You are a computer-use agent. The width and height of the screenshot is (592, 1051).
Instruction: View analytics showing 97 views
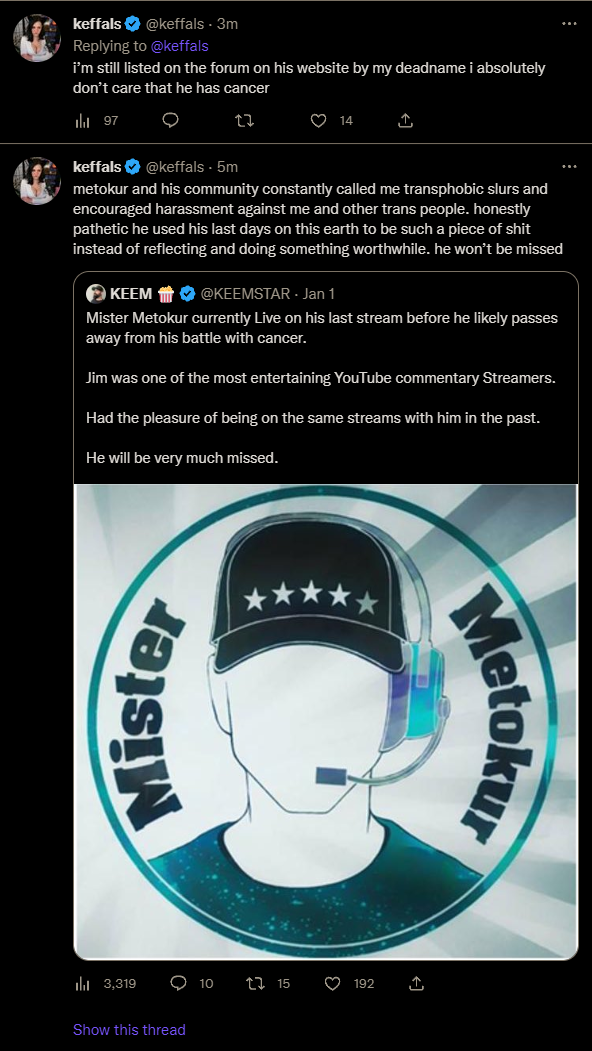click(96, 121)
